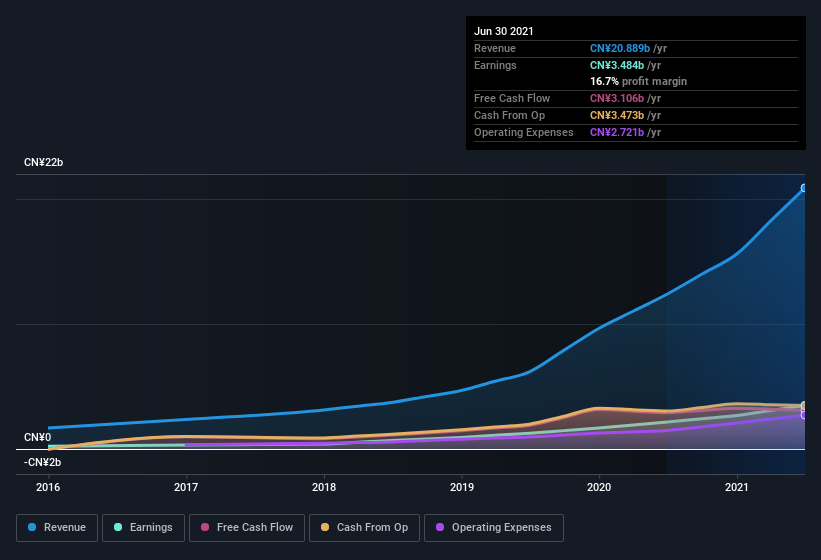821x560 pixels.
Task: Click the CN¥20.889b revenue value
Action: click(620, 48)
